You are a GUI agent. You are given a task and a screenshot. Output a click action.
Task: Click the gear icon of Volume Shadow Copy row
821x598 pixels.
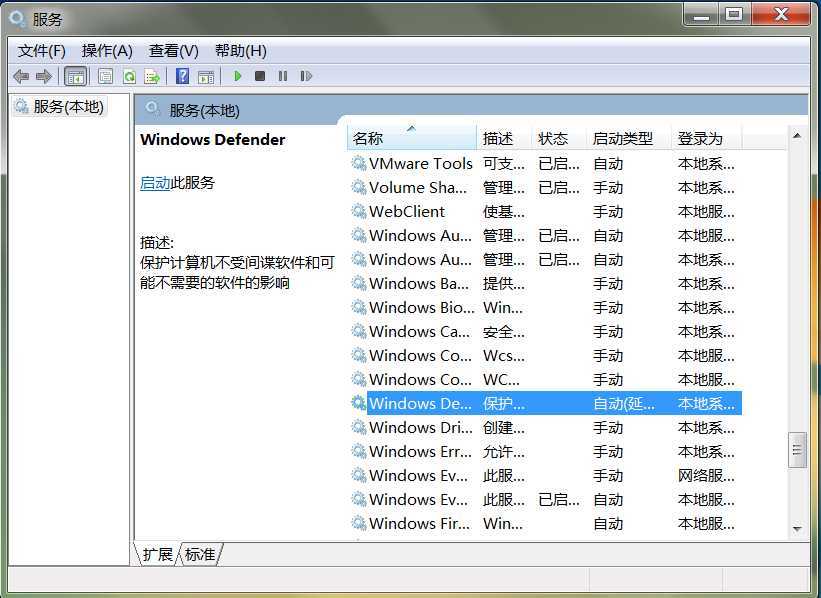(359, 187)
